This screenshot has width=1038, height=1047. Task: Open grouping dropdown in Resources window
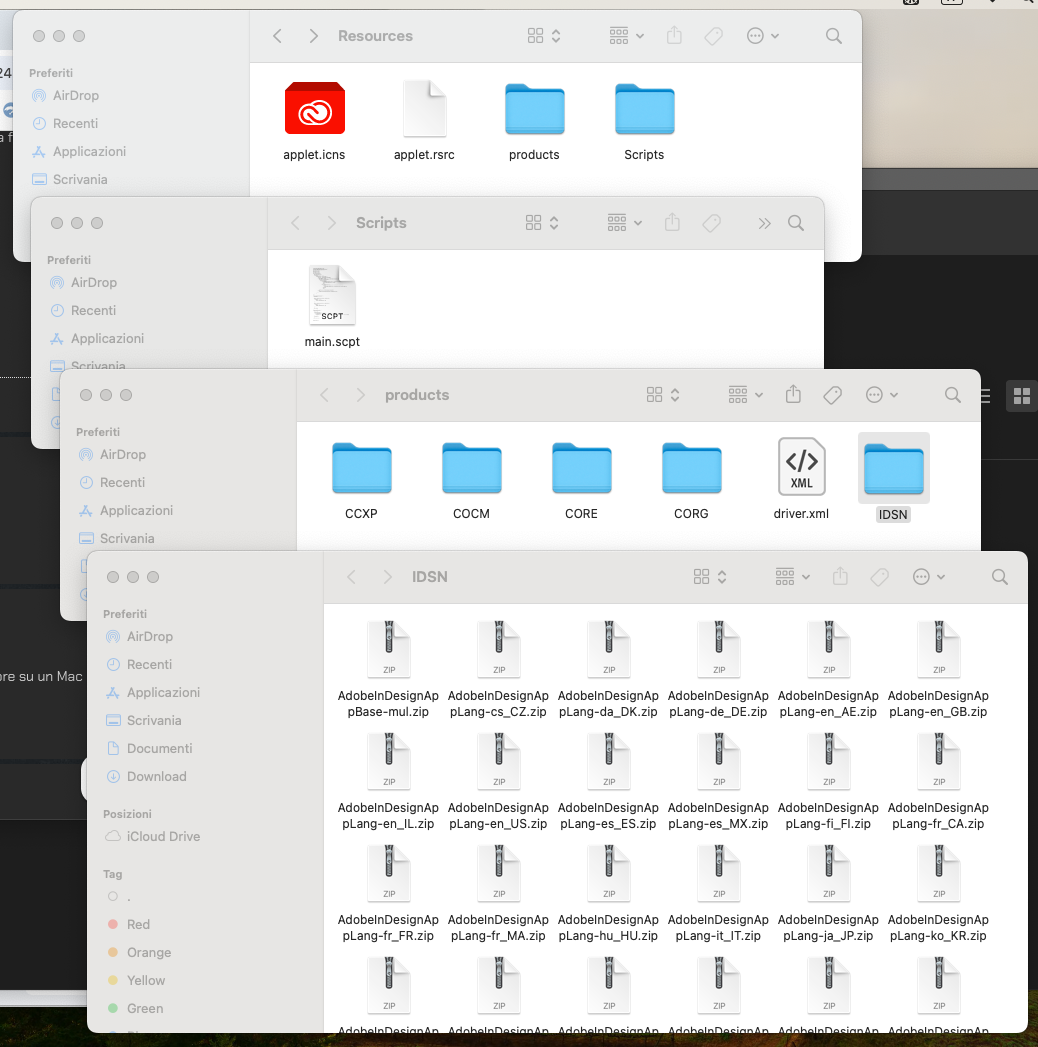(626, 36)
